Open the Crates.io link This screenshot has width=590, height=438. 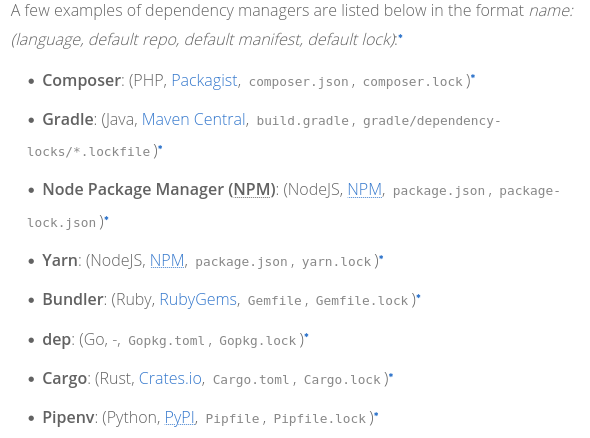(170, 379)
